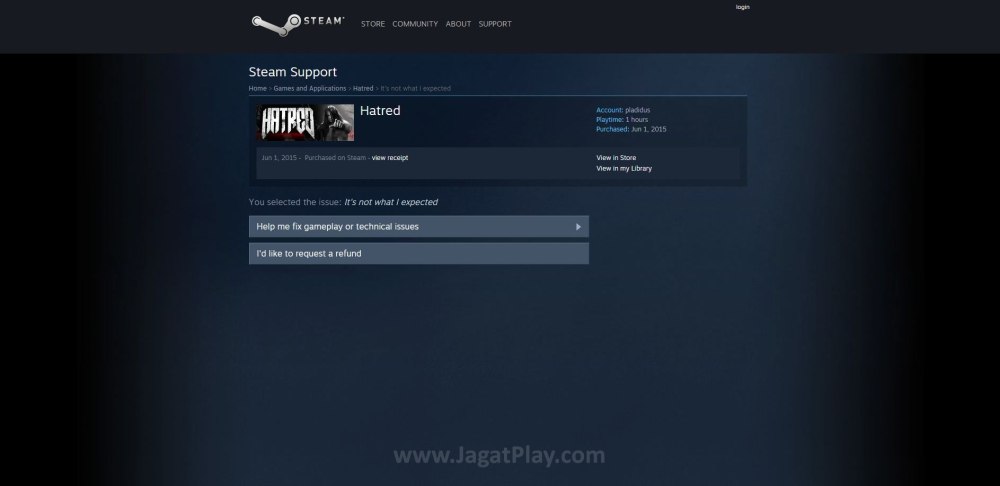Expand arrow on gameplay issues option
The height and width of the screenshot is (486, 1000).
click(x=578, y=226)
